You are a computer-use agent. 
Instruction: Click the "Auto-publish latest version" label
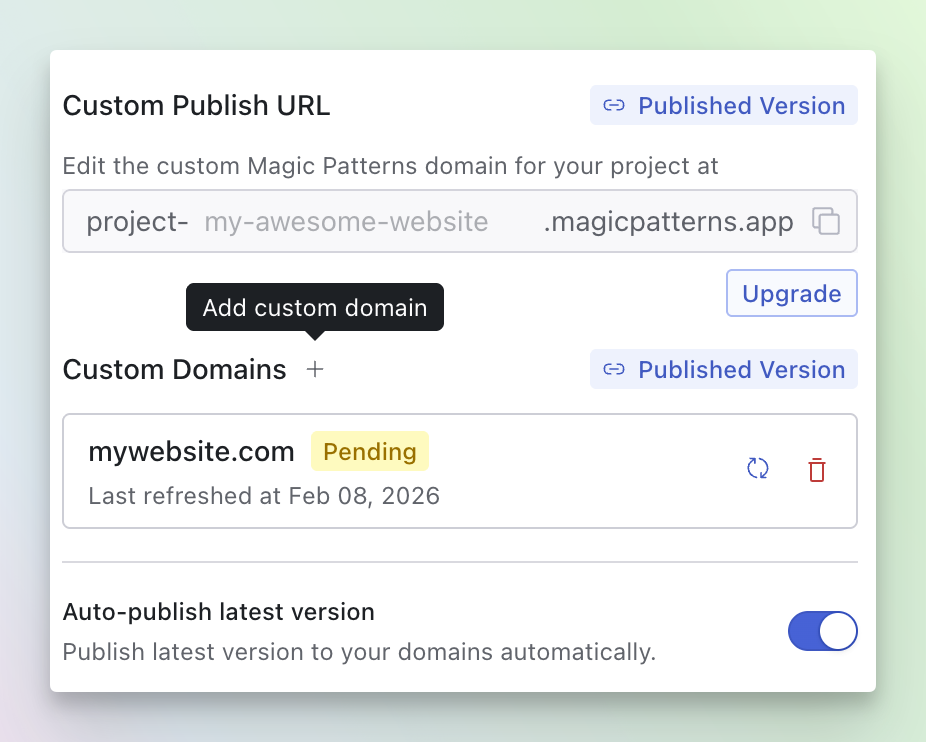218,612
